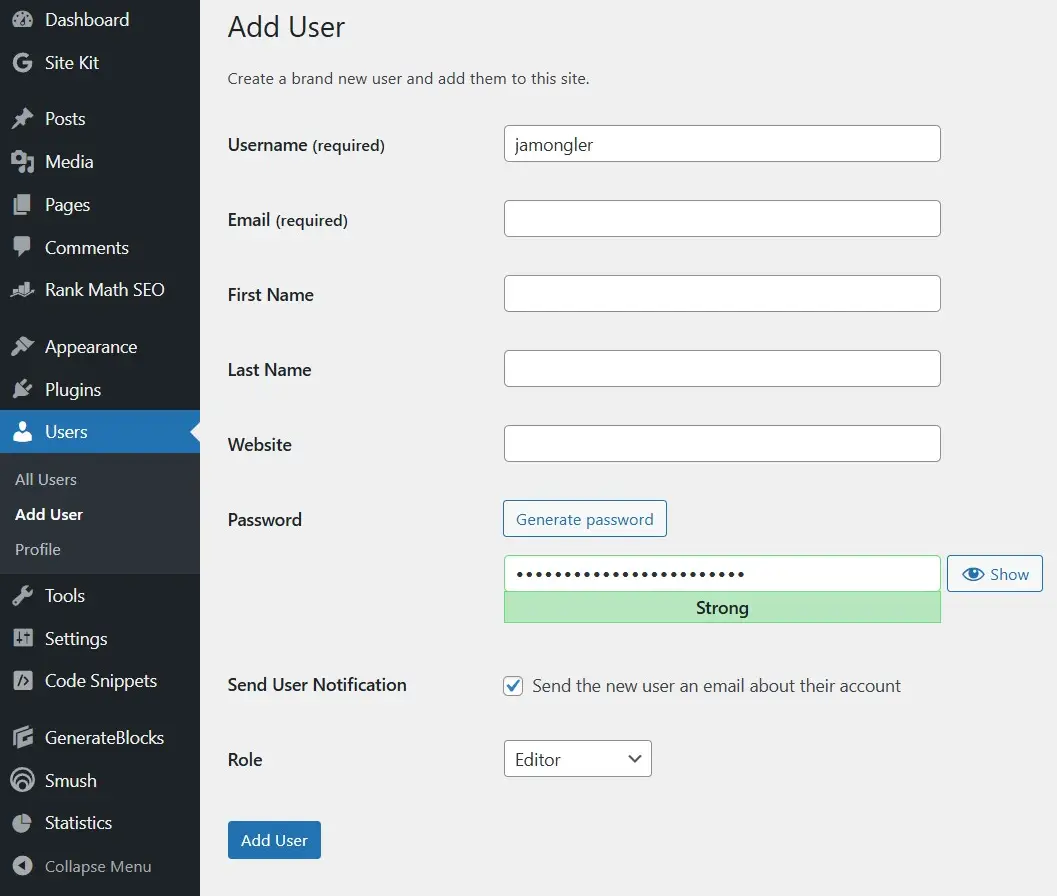Open Media library icon in sidebar
The height and width of the screenshot is (896, 1057).
coord(22,162)
